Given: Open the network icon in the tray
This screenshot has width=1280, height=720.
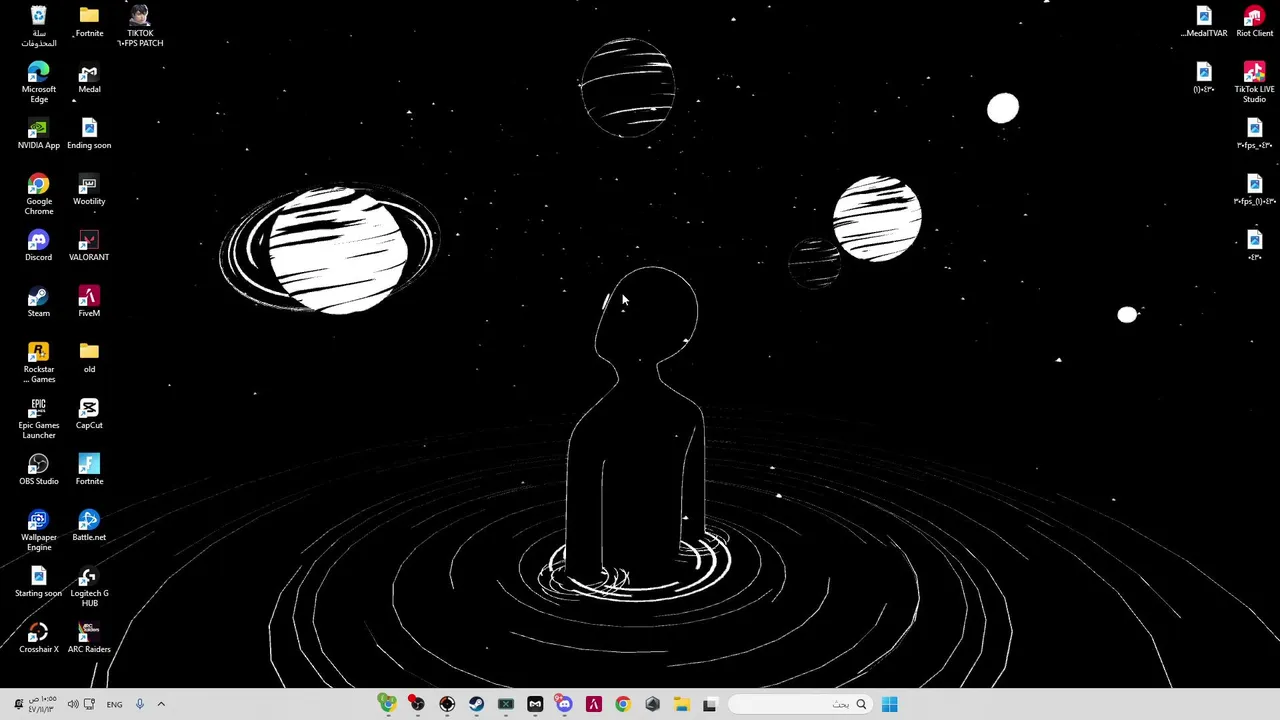Looking at the screenshot, I should [89, 704].
